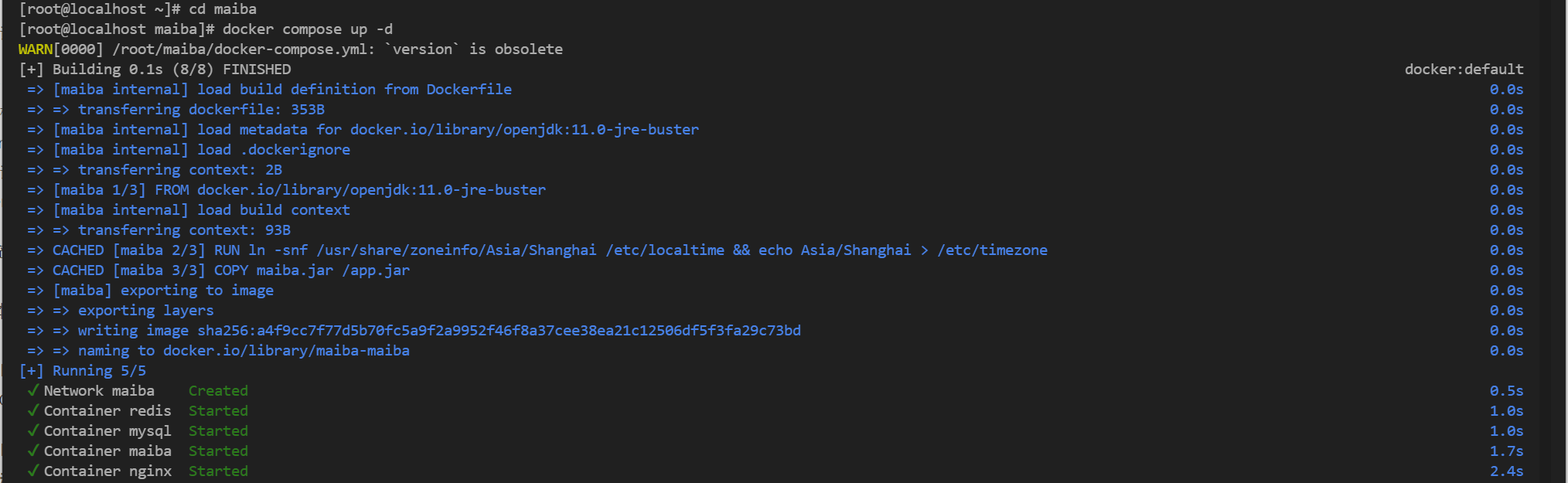Click the sha256 image hash text
Screen dimensions: 1568x483
click(499, 331)
